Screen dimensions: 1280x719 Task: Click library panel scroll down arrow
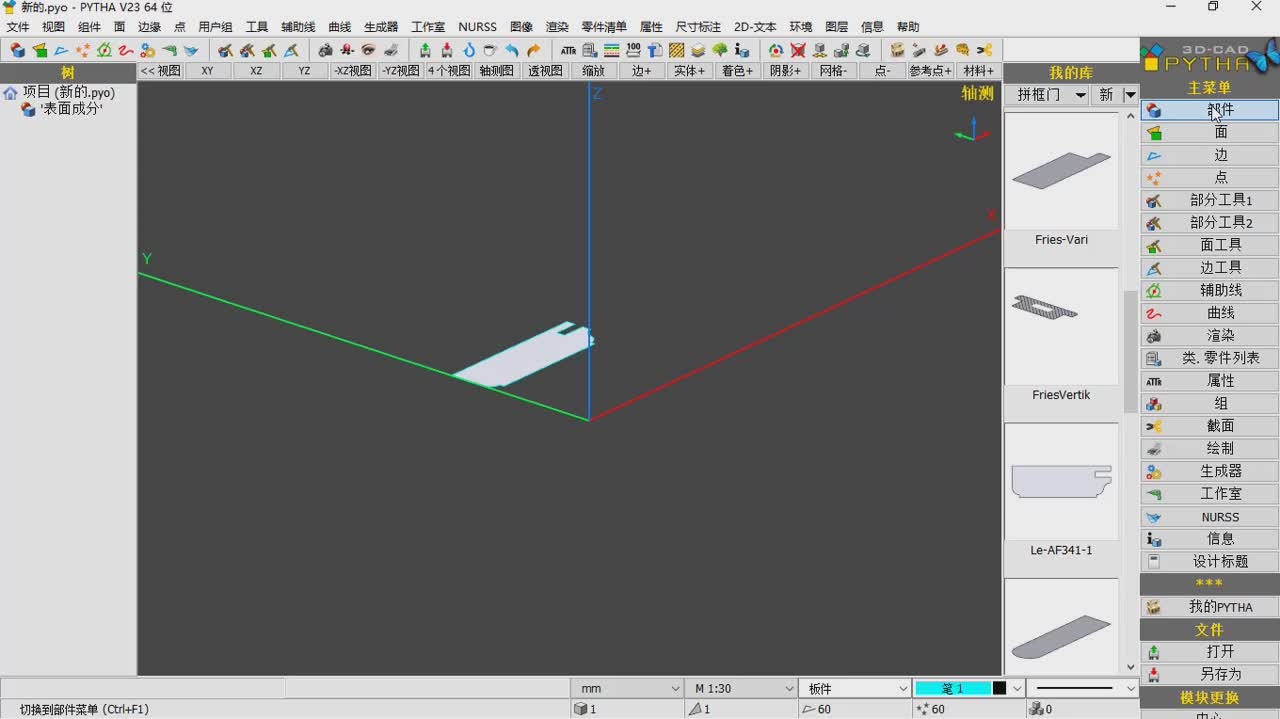pos(1131,667)
